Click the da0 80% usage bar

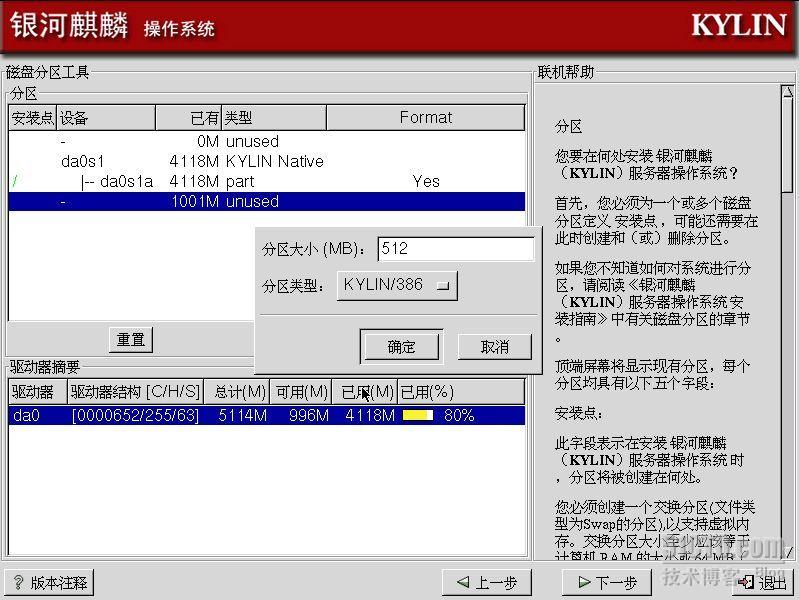(418, 415)
